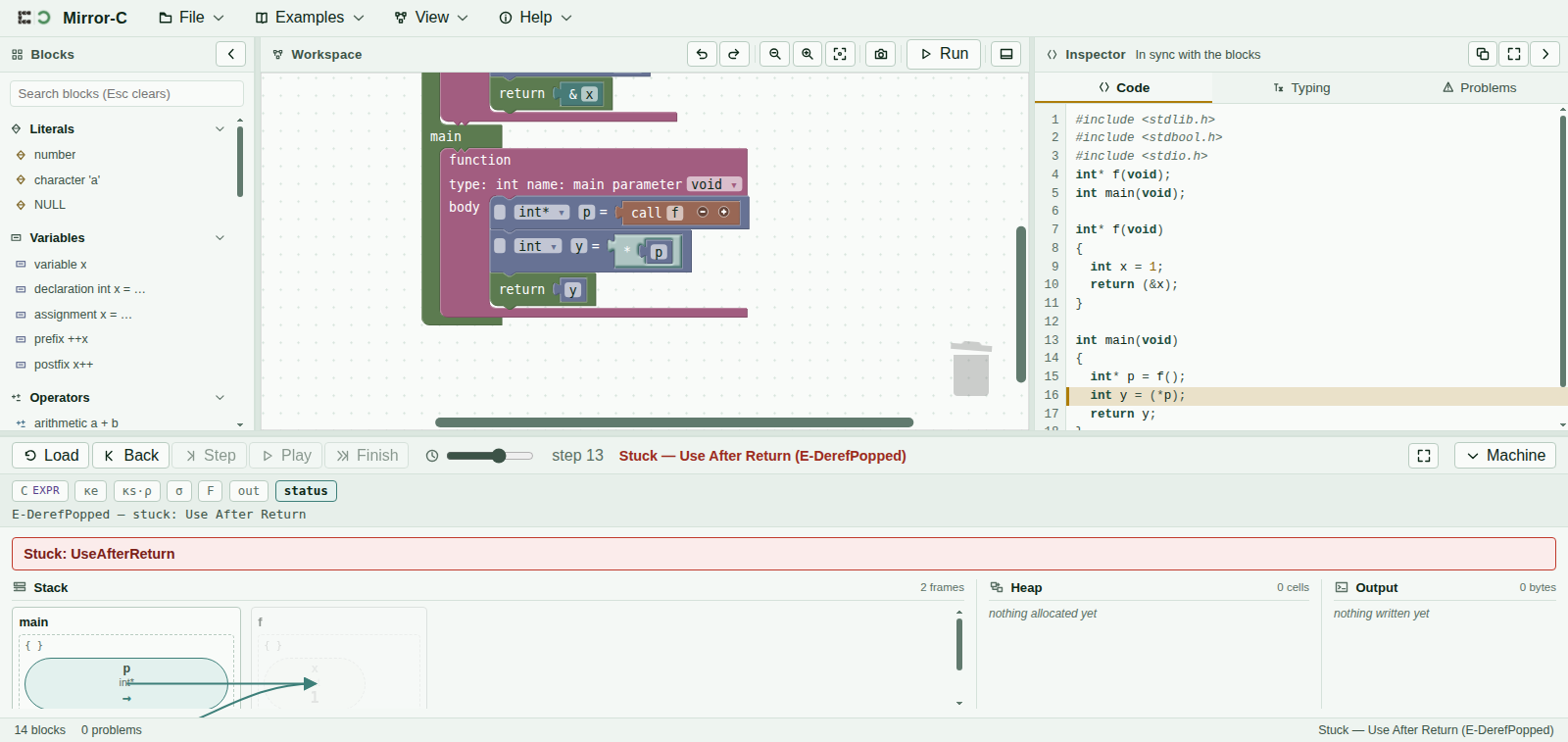Image resolution: width=1568 pixels, height=742 pixels.
Task: Open the int type dropdown for y
Action: click(538, 246)
